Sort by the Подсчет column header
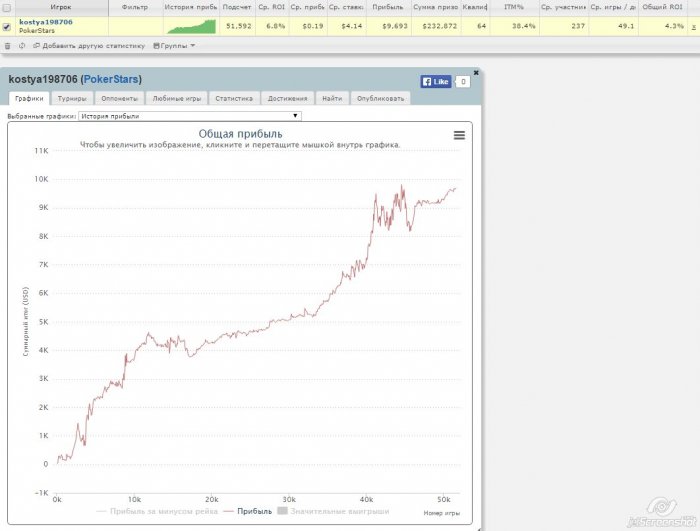 pos(237,7)
